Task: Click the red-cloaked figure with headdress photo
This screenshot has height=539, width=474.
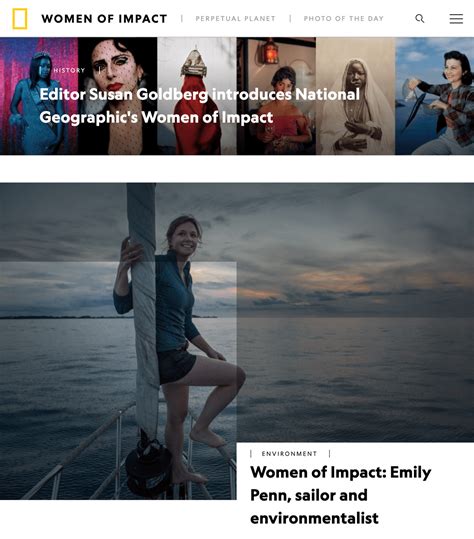Action: 197,96
